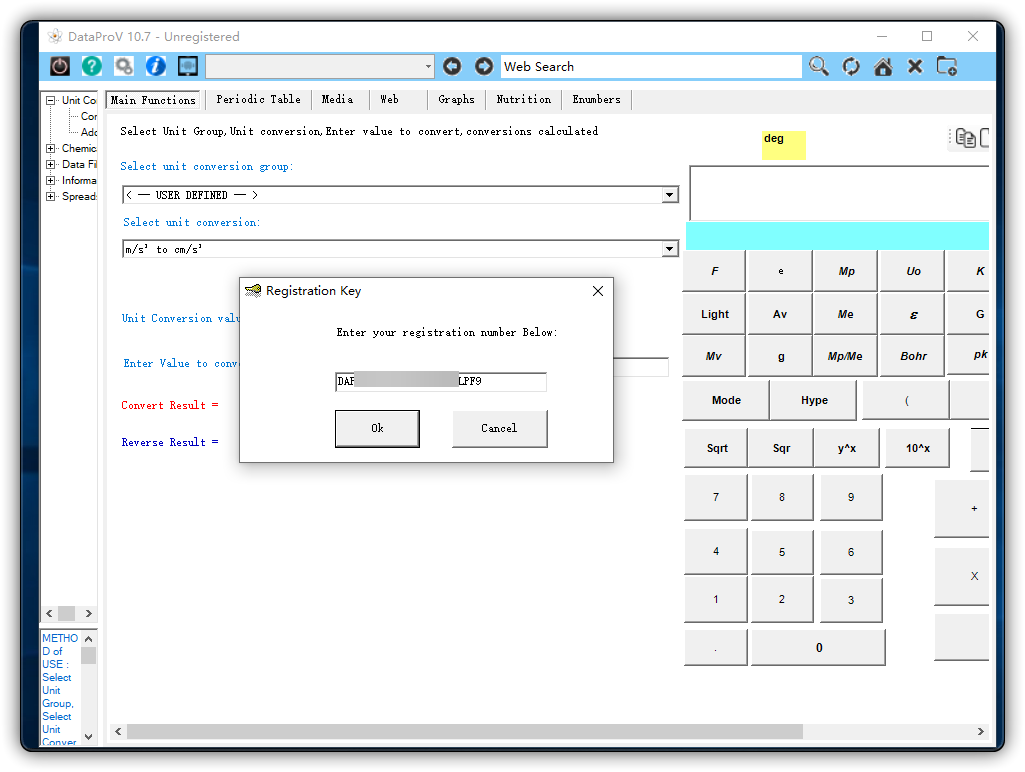Viewport: 1025px width, 772px height.
Task: Click the display/monitor icon on the toolbar
Action: coord(187,66)
